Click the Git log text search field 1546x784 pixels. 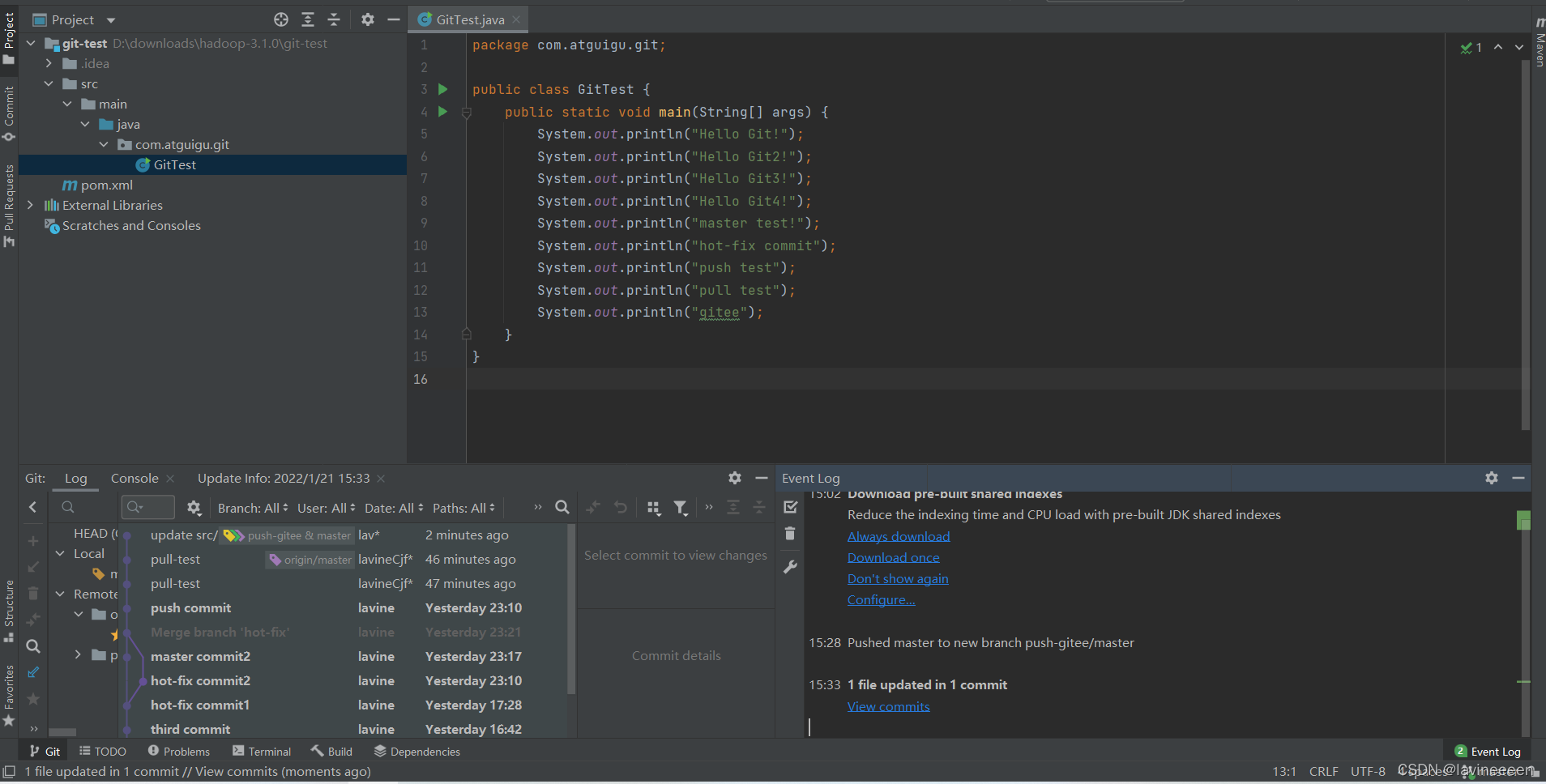click(148, 507)
